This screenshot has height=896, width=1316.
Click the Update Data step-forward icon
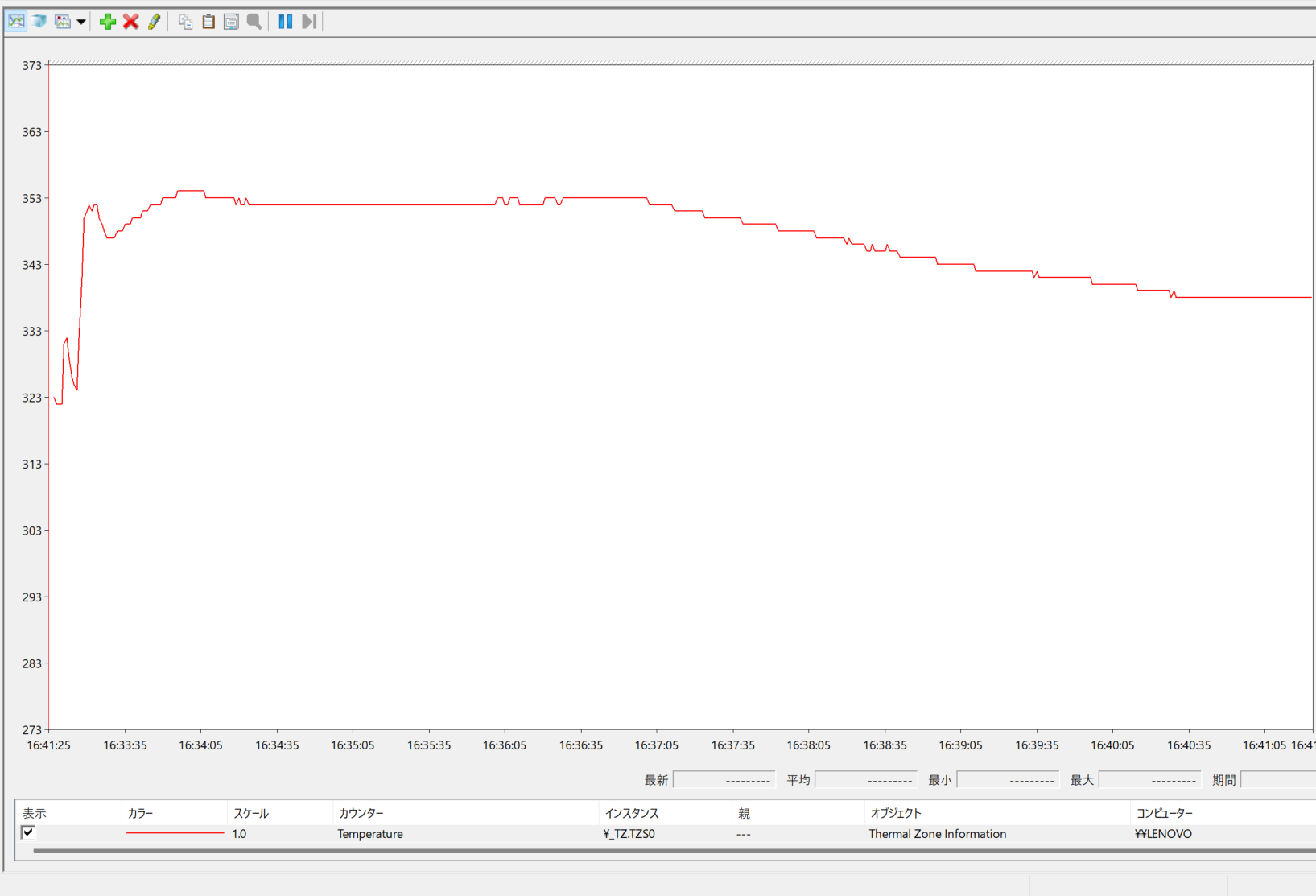click(x=308, y=22)
